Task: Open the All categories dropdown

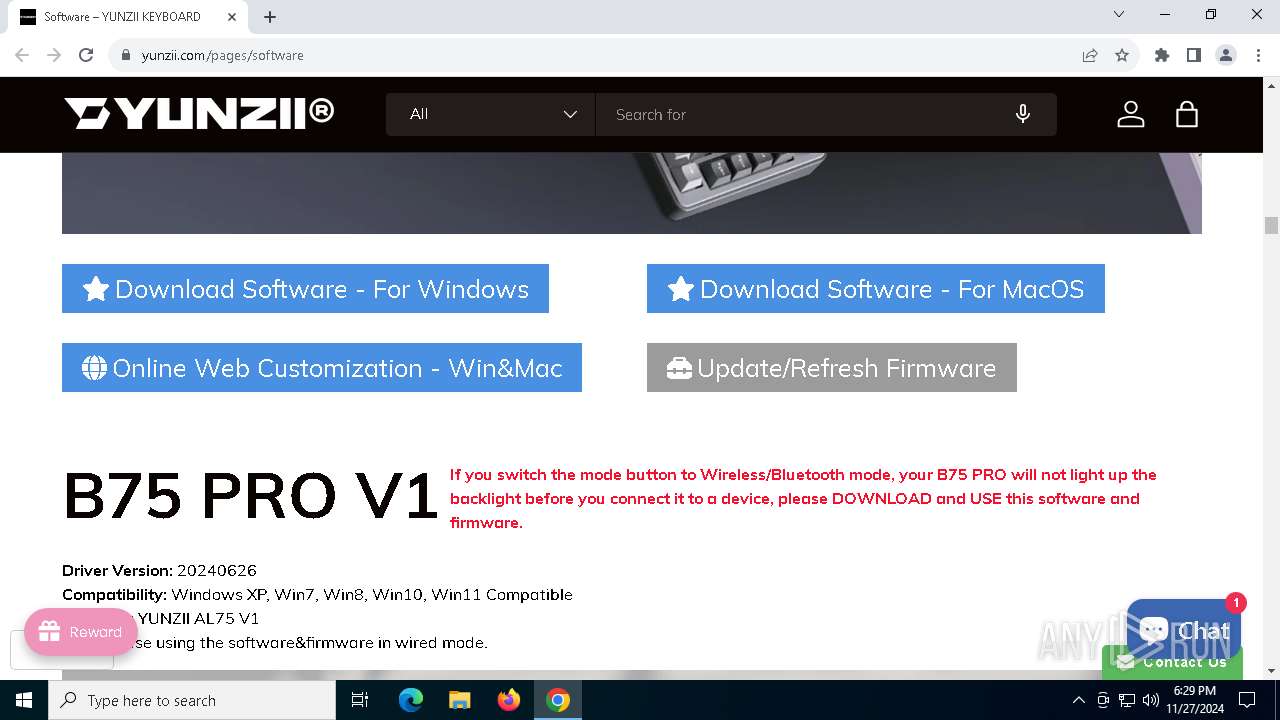Action: [491, 114]
